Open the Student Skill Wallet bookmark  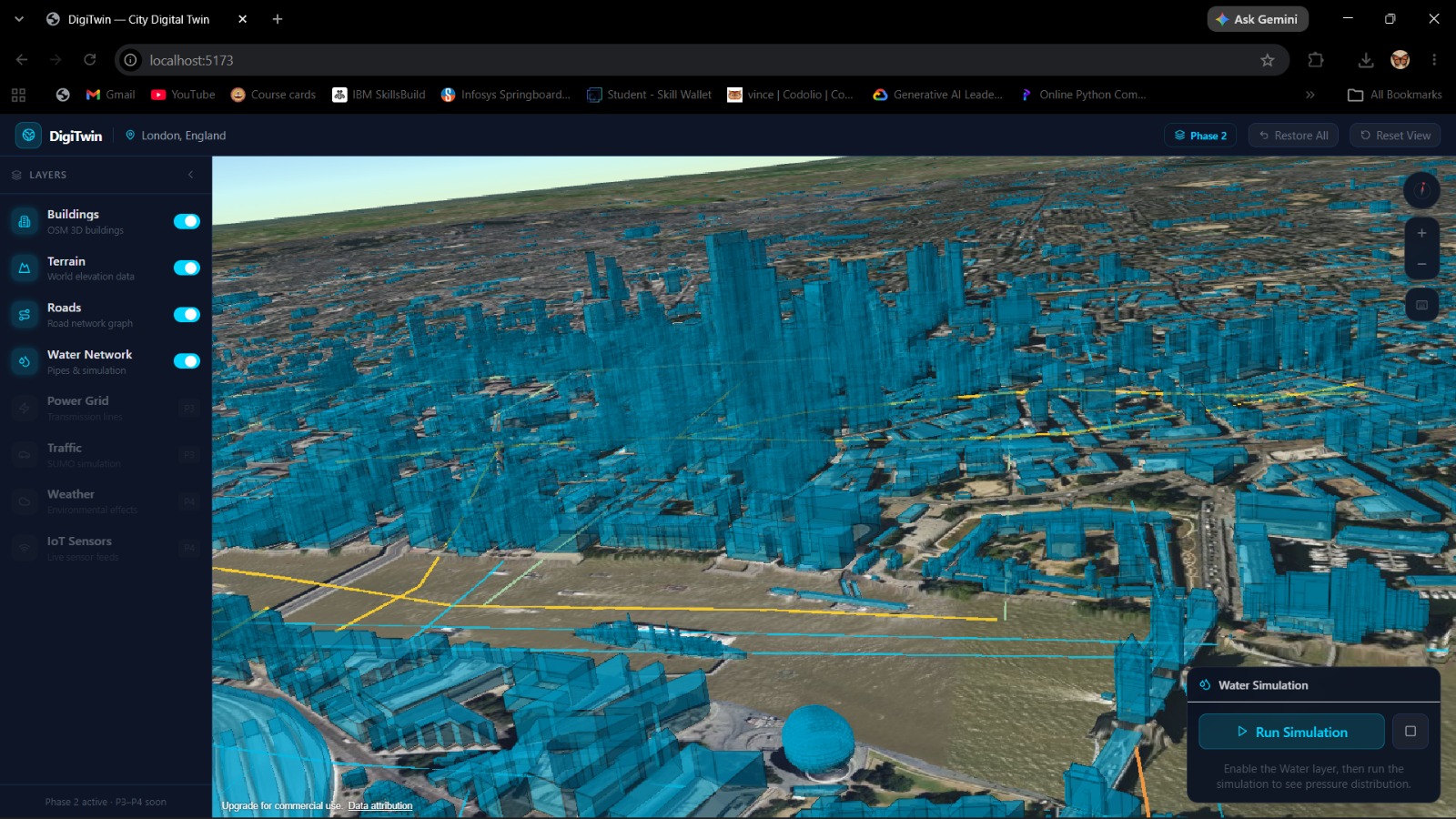[650, 95]
